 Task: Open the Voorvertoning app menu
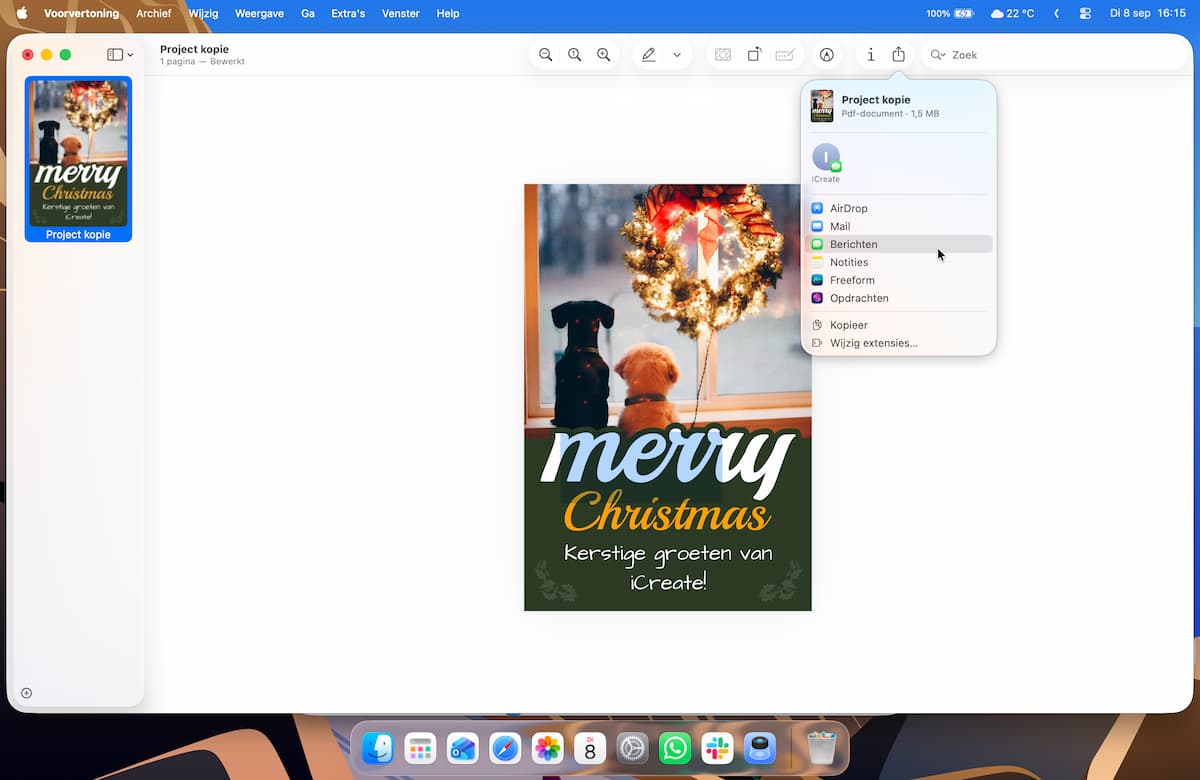coord(82,14)
